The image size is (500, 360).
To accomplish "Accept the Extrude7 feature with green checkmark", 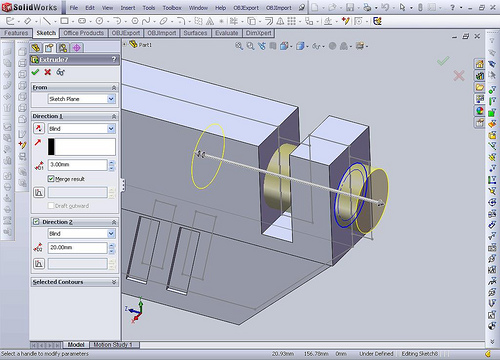I will [35, 72].
